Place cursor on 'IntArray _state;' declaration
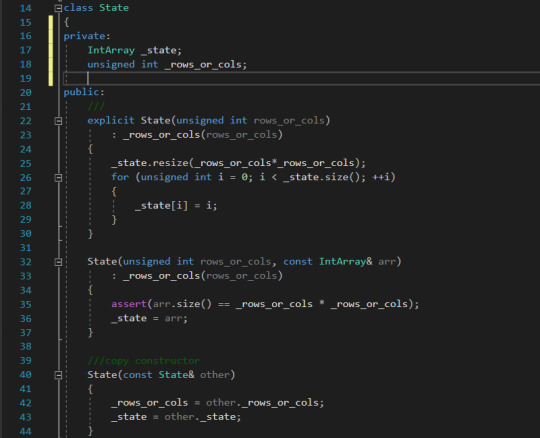Screen dimensions: 540x438 pyautogui.click(x=134, y=50)
